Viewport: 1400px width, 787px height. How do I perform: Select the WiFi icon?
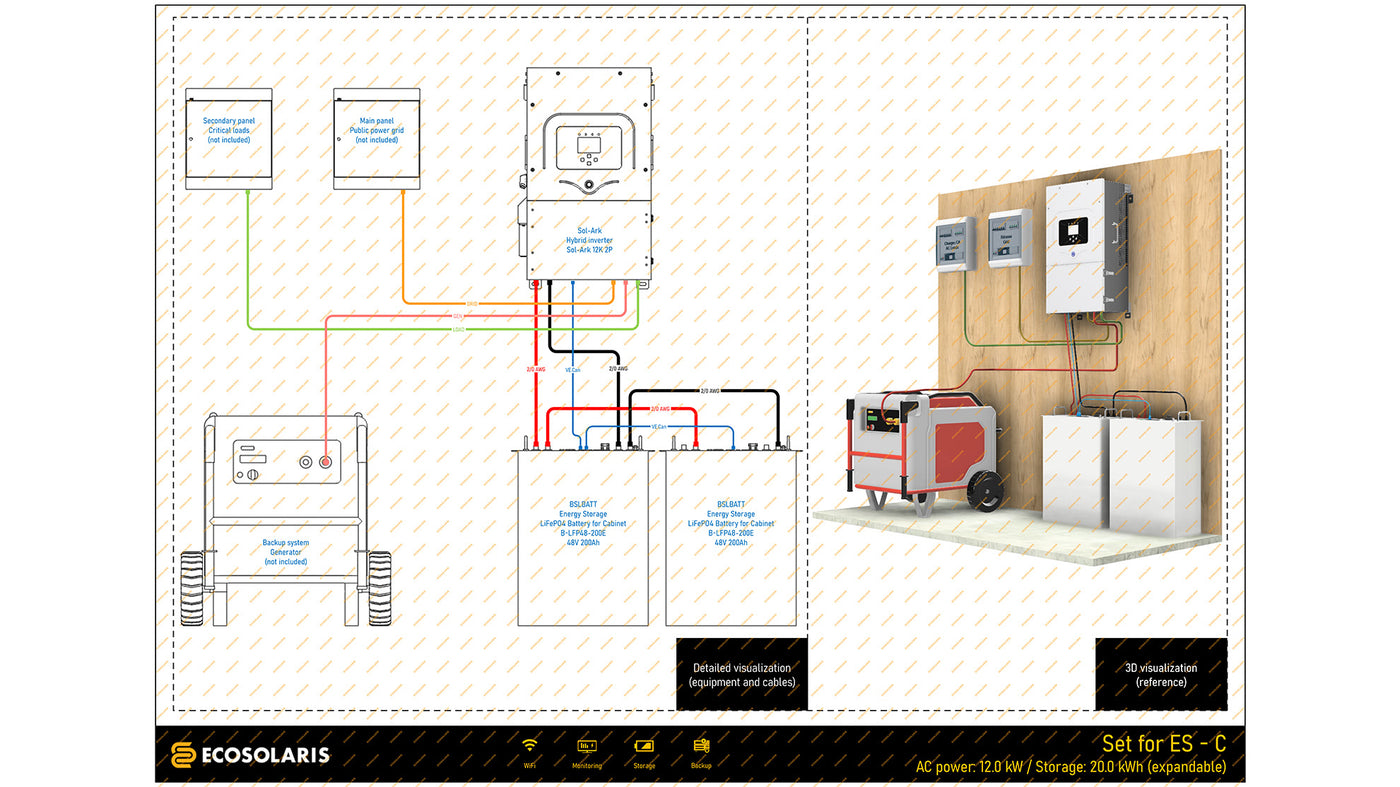pos(528,744)
